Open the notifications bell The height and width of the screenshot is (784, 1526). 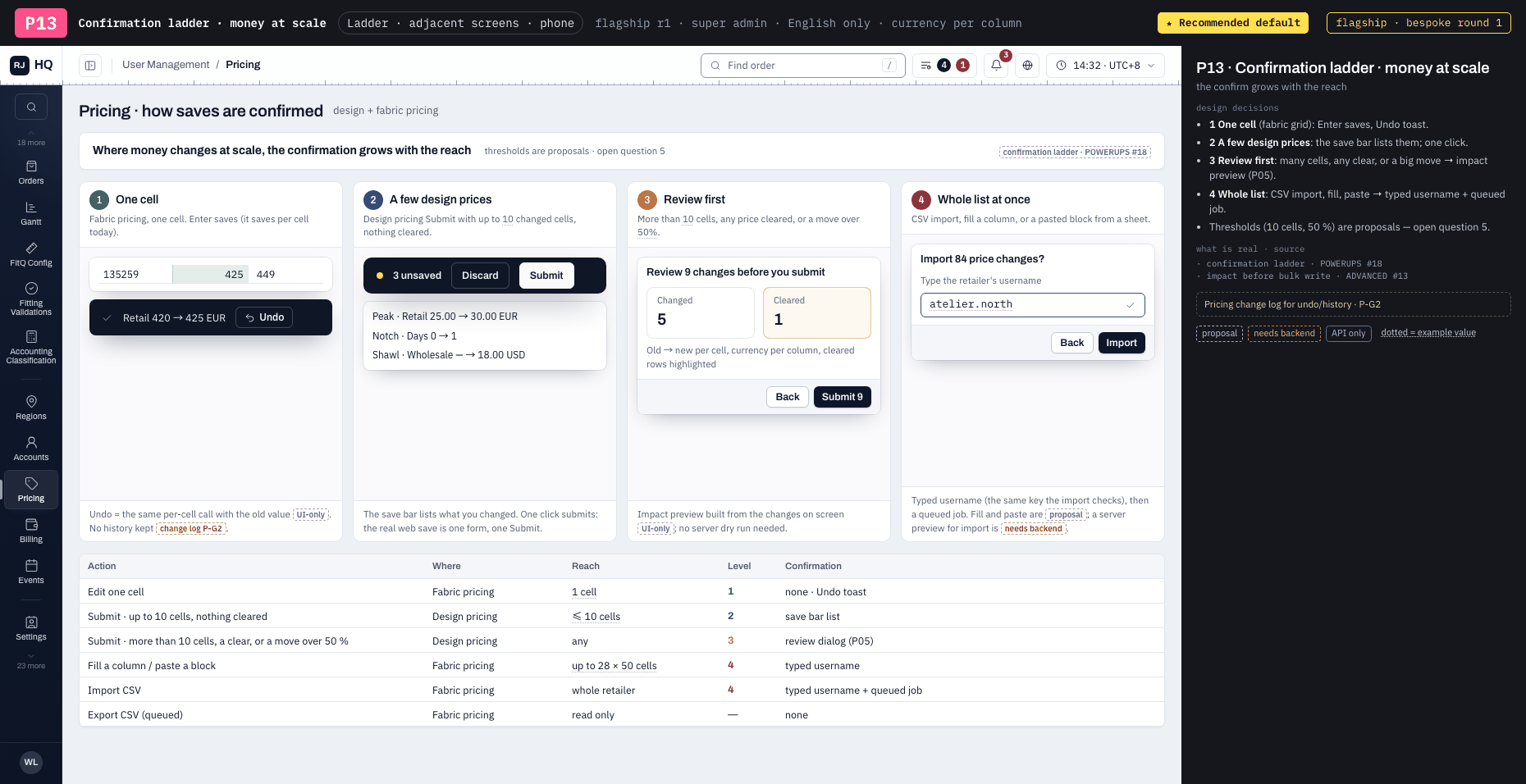(x=996, y=66)
